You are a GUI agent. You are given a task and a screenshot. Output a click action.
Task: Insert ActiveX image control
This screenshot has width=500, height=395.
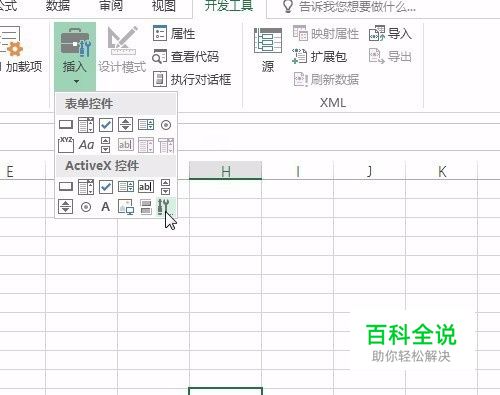click(126, 207)
